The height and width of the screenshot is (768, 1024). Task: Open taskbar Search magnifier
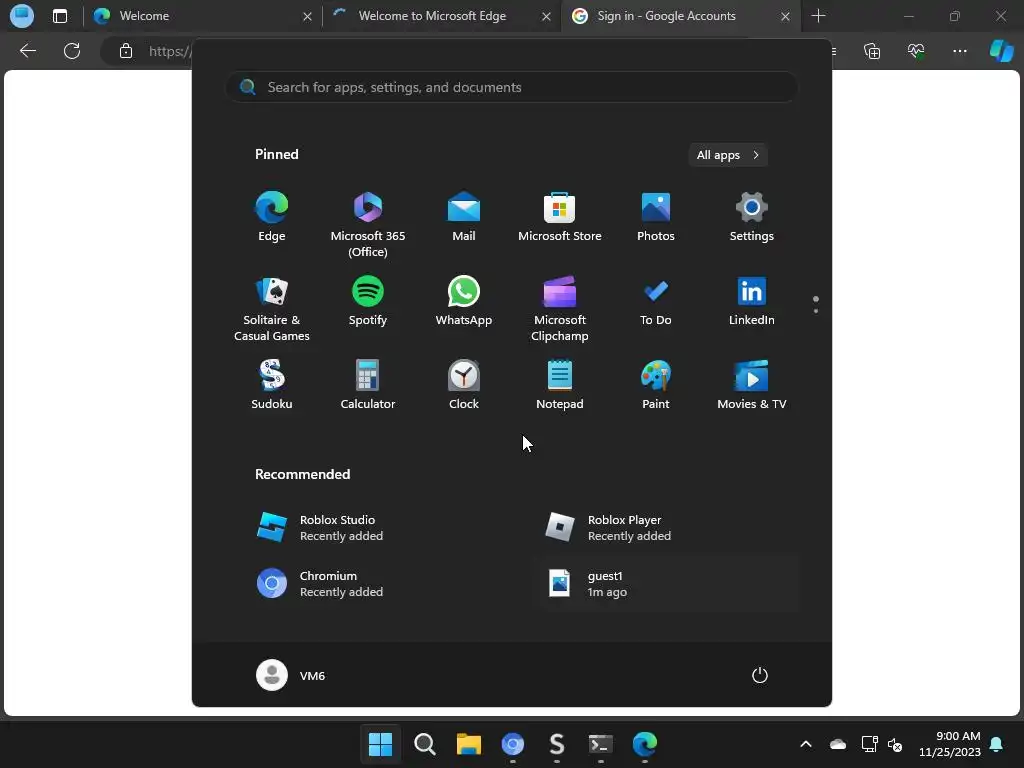point(424,744)
